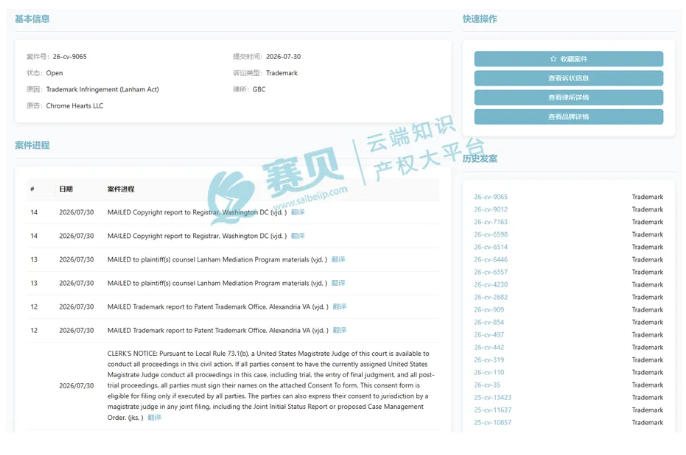This screenshot has width=686, height=455.
Task: Translate the CLERK'S NOTICE entry via 翻译
Action: click(154, 417)
